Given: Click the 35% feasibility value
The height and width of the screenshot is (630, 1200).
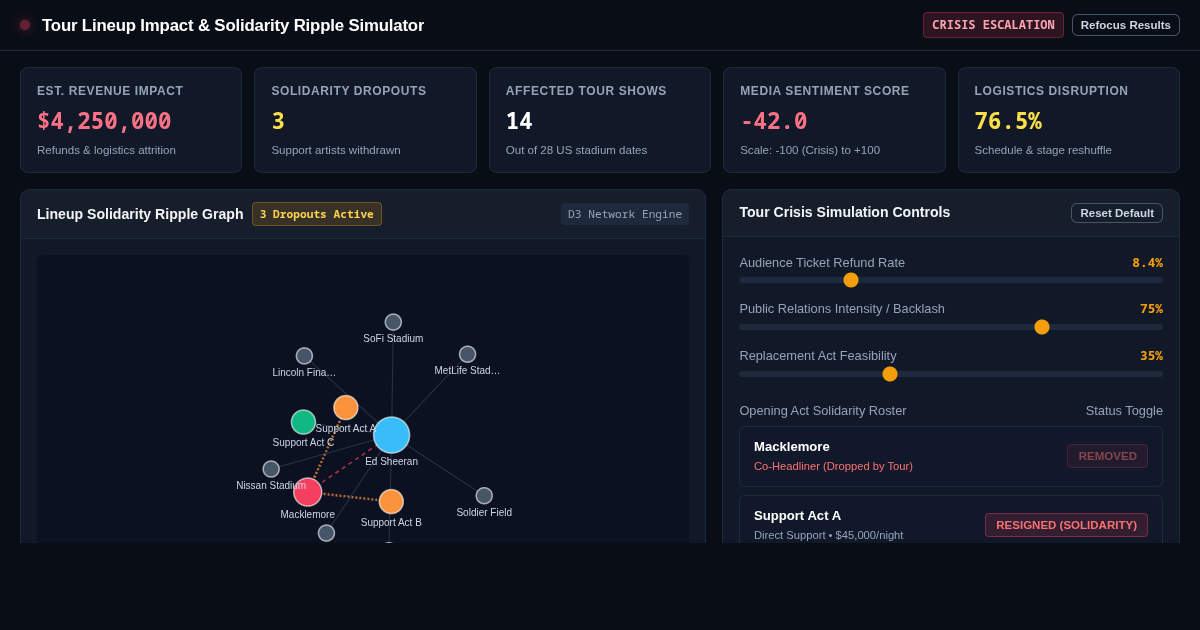Looking at the screenshot, I should [x=1151, y=356].
